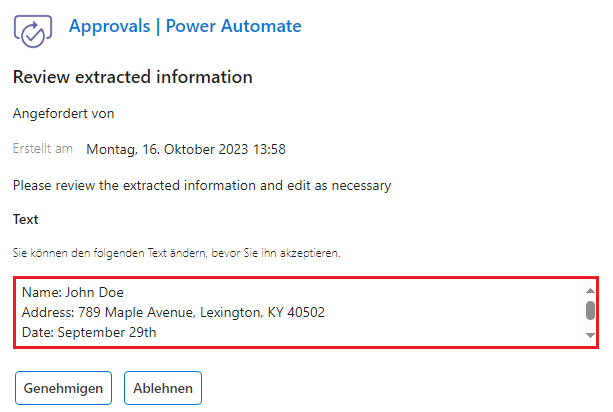Viewport: 613px width, 412px height.
Task: Place cursor on 'John Doe' in text box
Action: 94,292
